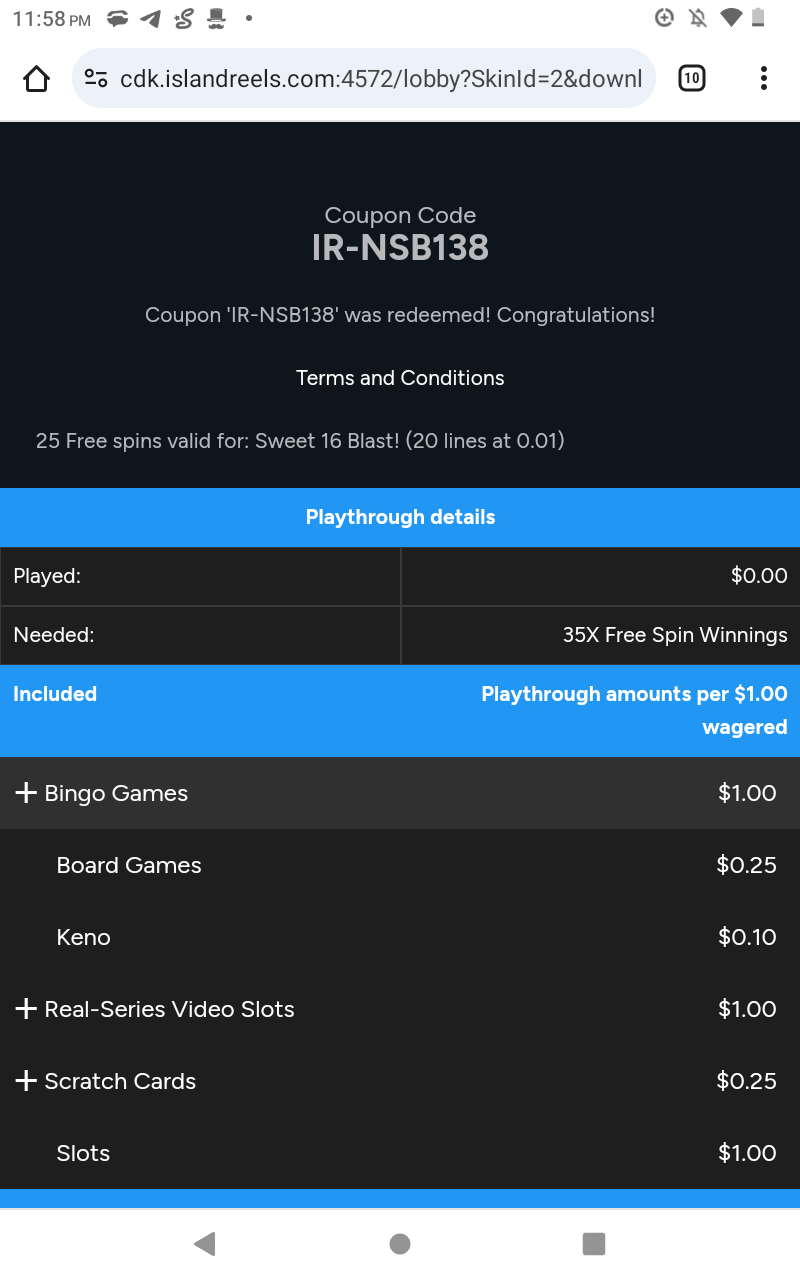Tap the browser home icon
800x1280 pixels.
coord(36,78)
